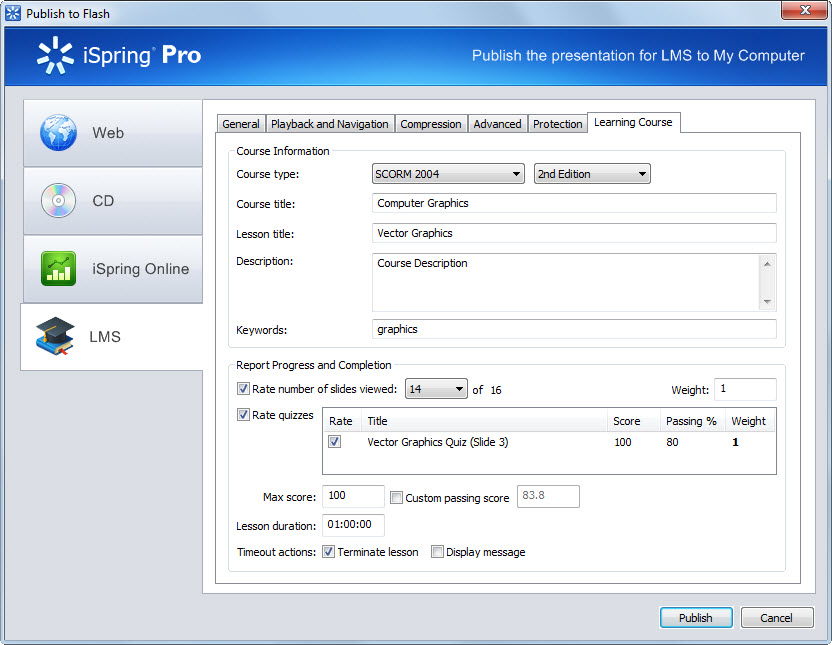Click the Keywords input field
The height and width of the screenshot is (645, 832).
coord(574,329)
